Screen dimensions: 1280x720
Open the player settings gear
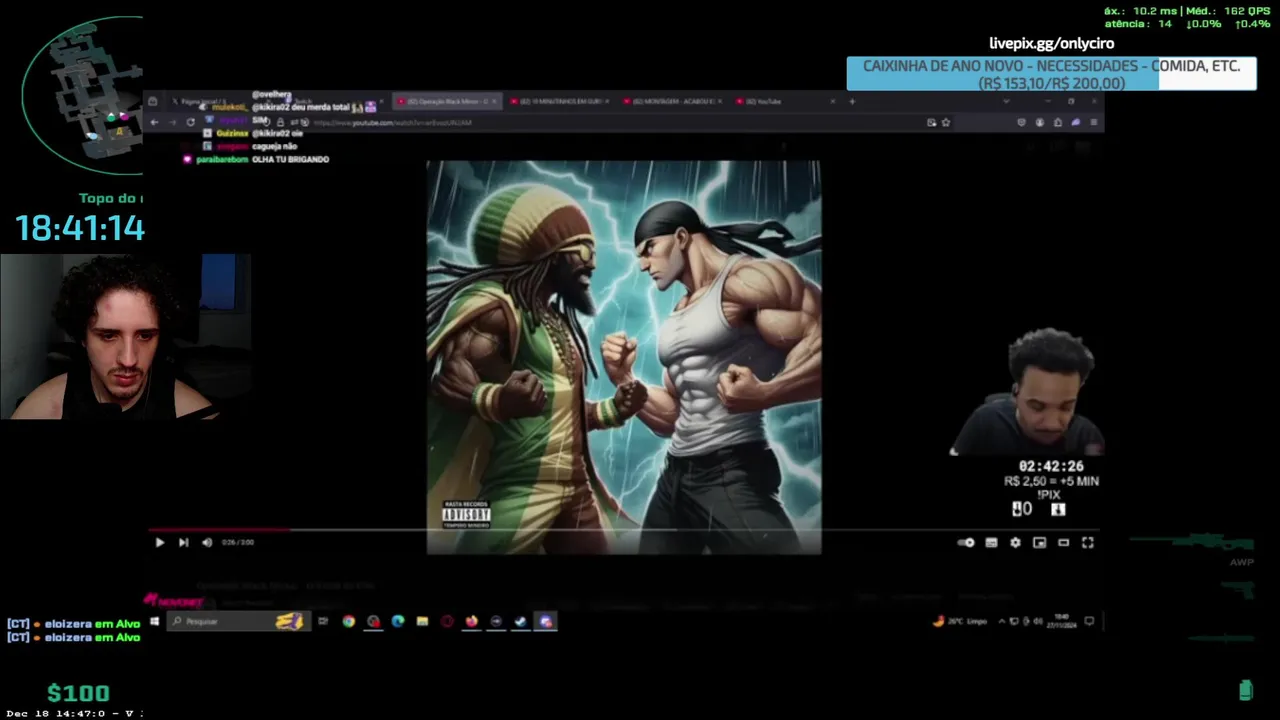[1015, 542]
